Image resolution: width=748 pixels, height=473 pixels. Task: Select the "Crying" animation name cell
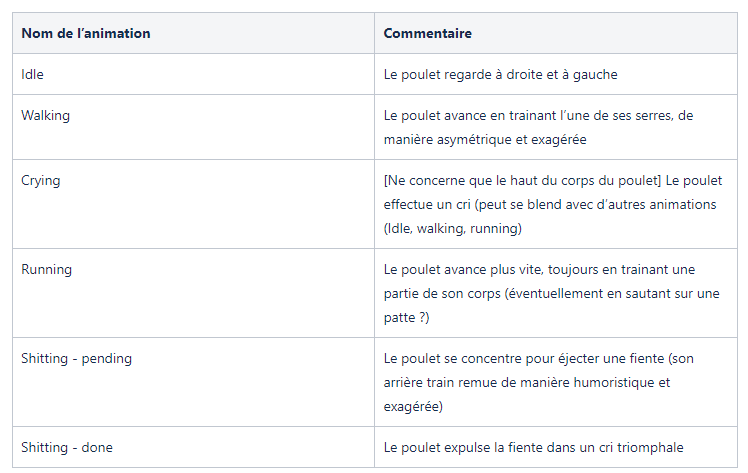41,181
